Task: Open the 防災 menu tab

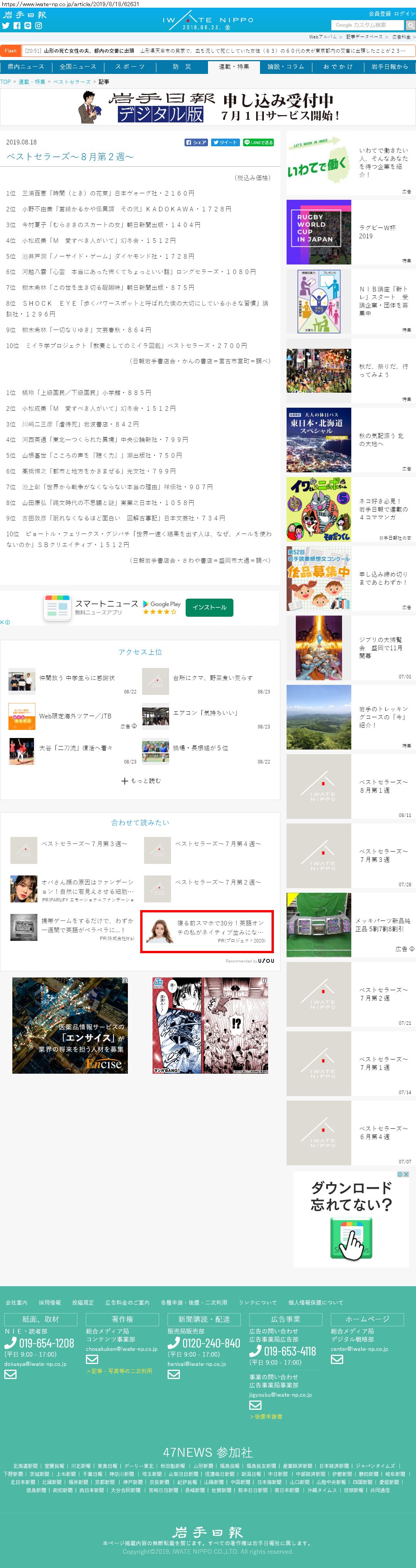Action: (x=181, y=66)
